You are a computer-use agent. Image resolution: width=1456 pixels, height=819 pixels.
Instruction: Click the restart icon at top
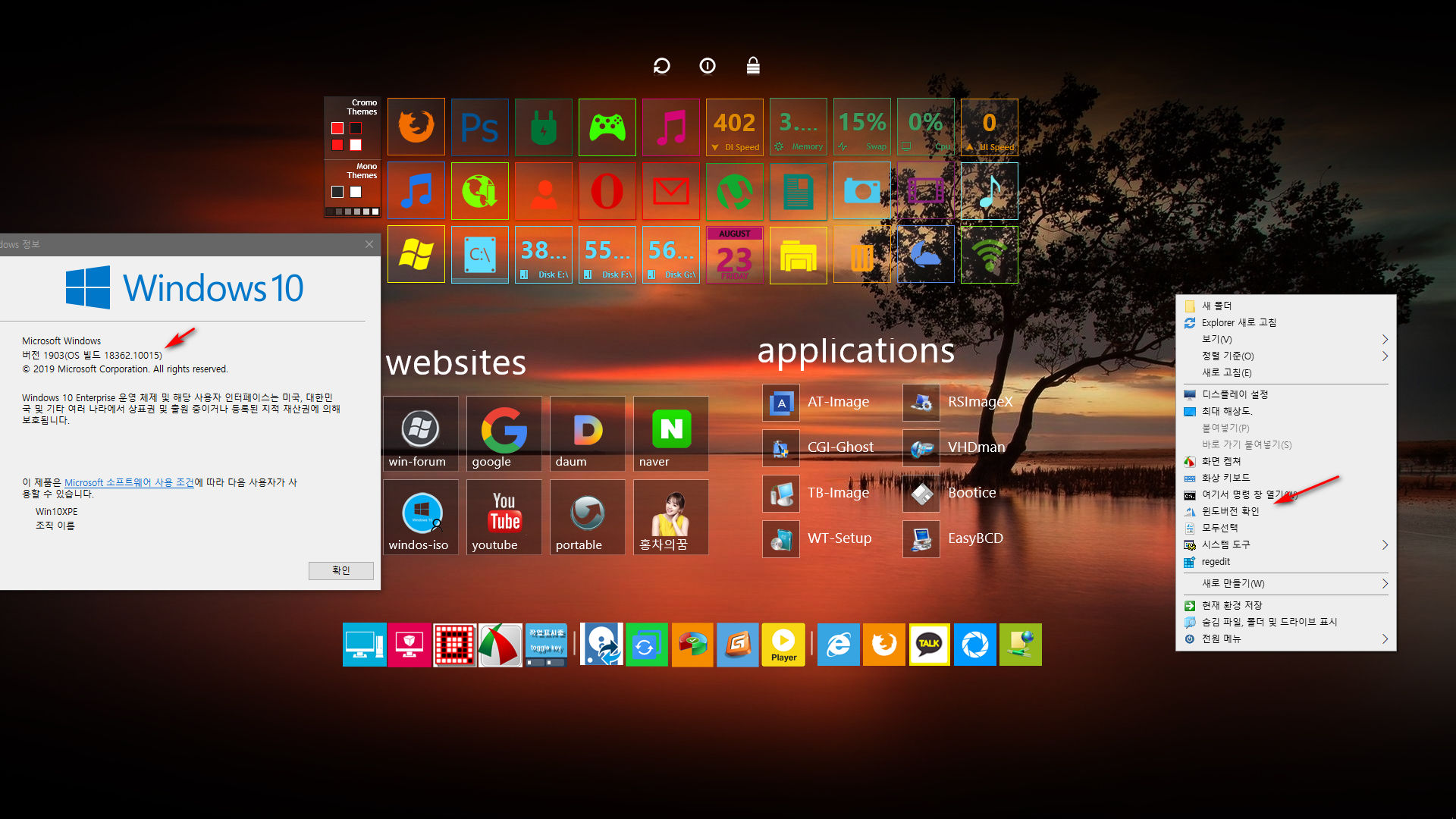pyautogui.click(x=661, y=66)
